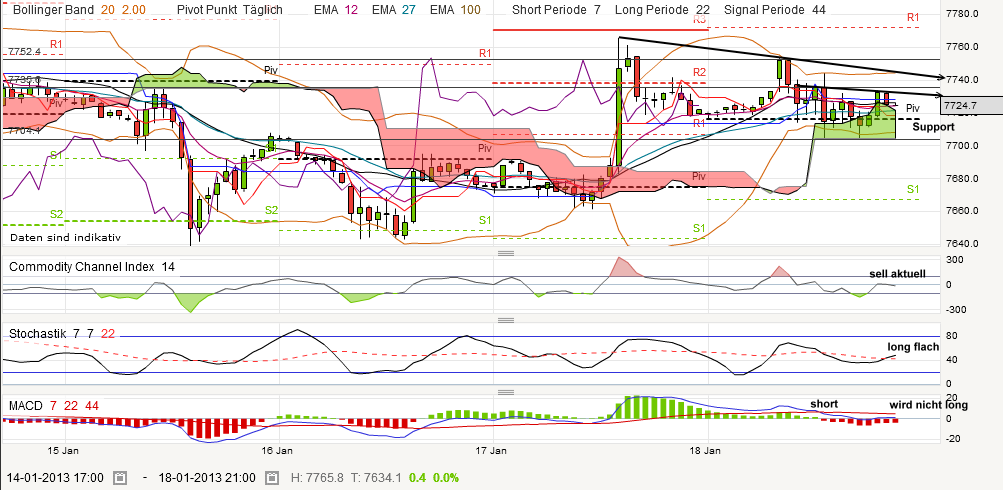Grab the divider handle above Stochastik panel
The width and height of the screenshot is (1003, 490).
(506, 320)
